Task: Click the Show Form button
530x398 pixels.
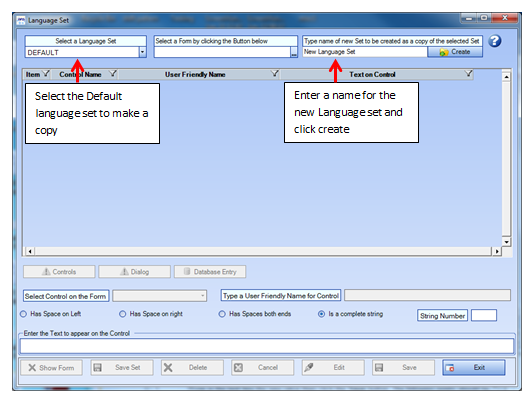Action: tap(51, 368)
